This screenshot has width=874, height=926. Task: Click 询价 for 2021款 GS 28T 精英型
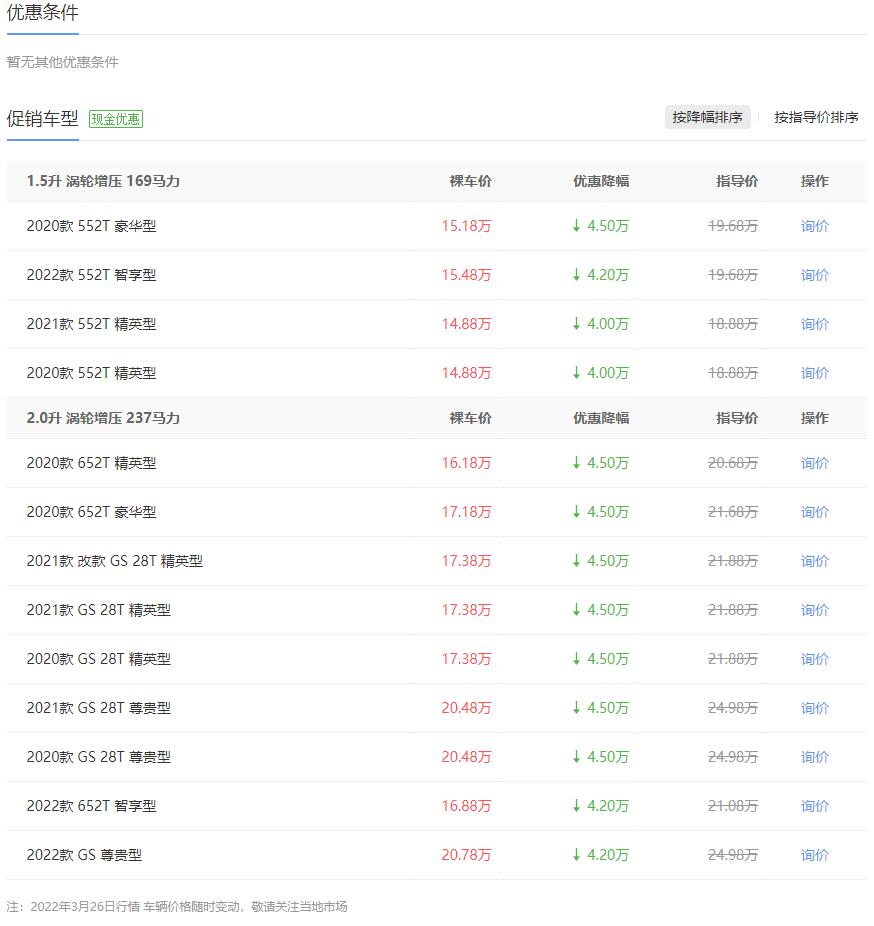click(814, 609)
